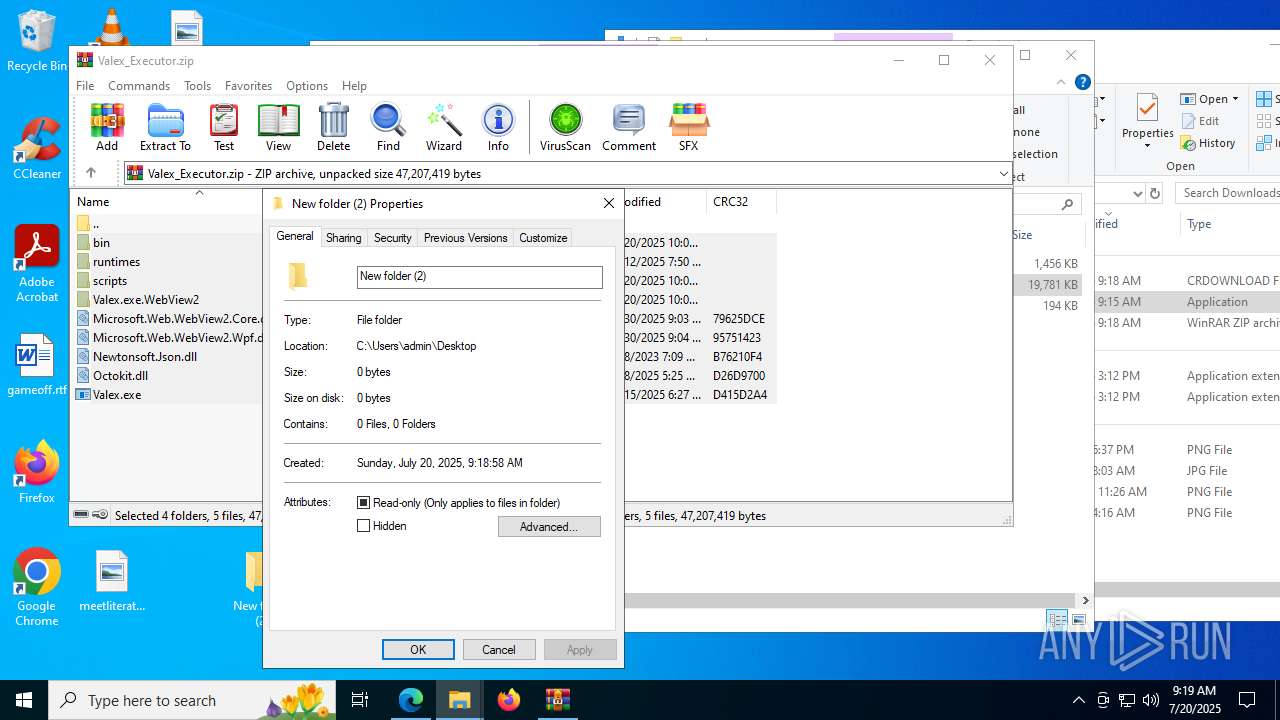Click the Explorer help question icon
This screenshot has width=1280, height=720.
pos(1082,82)
